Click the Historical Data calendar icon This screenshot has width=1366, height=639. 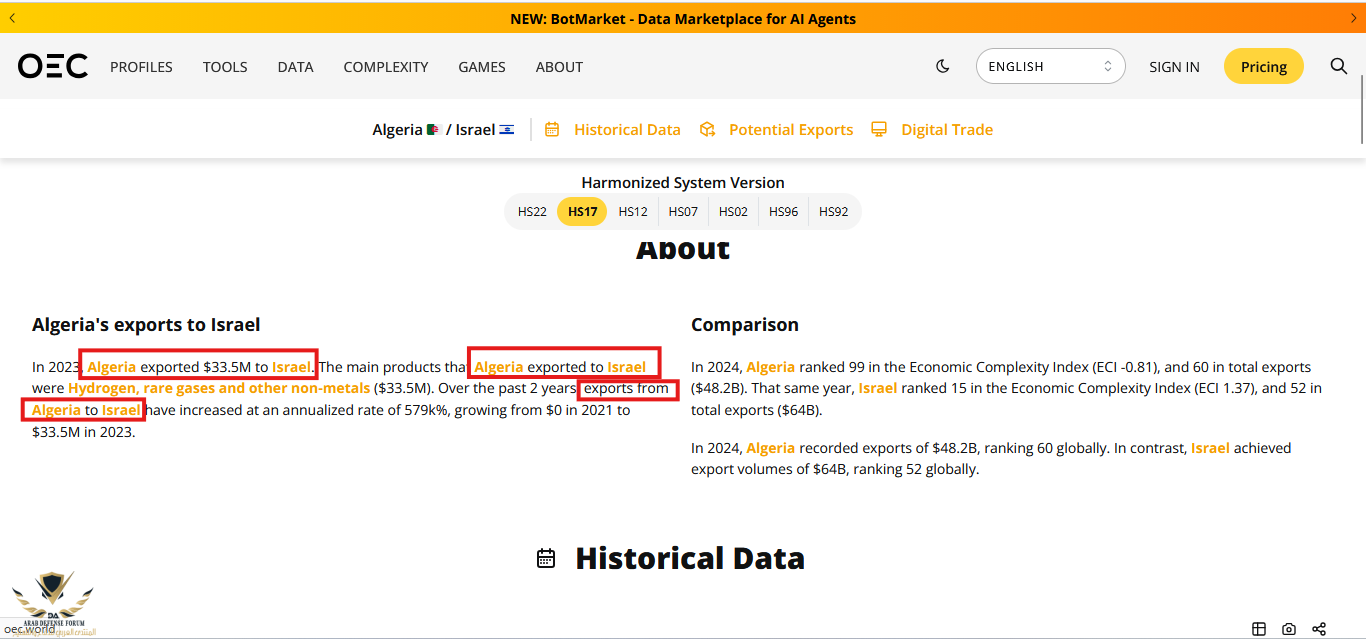point(552,129)
